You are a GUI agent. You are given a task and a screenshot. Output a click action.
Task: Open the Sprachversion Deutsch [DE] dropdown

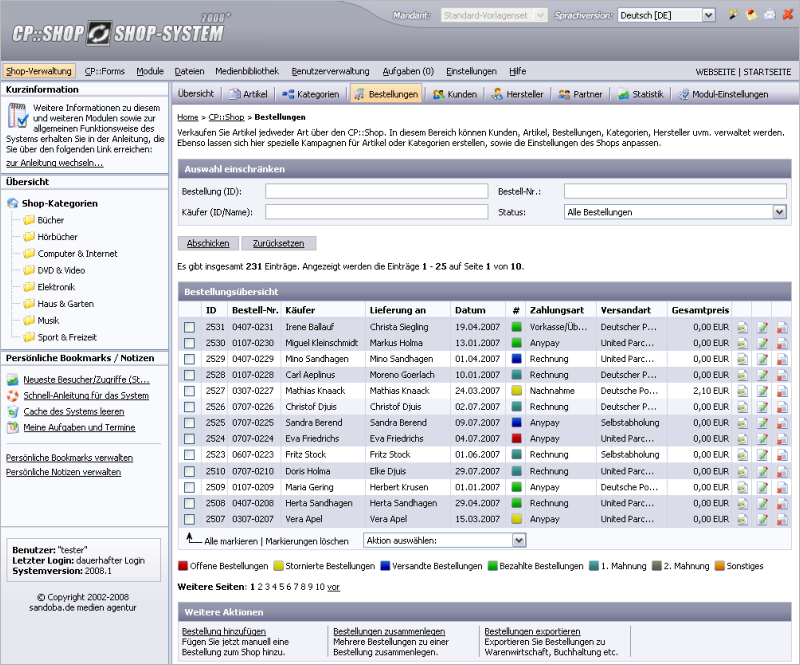click(x=667, y=15)
